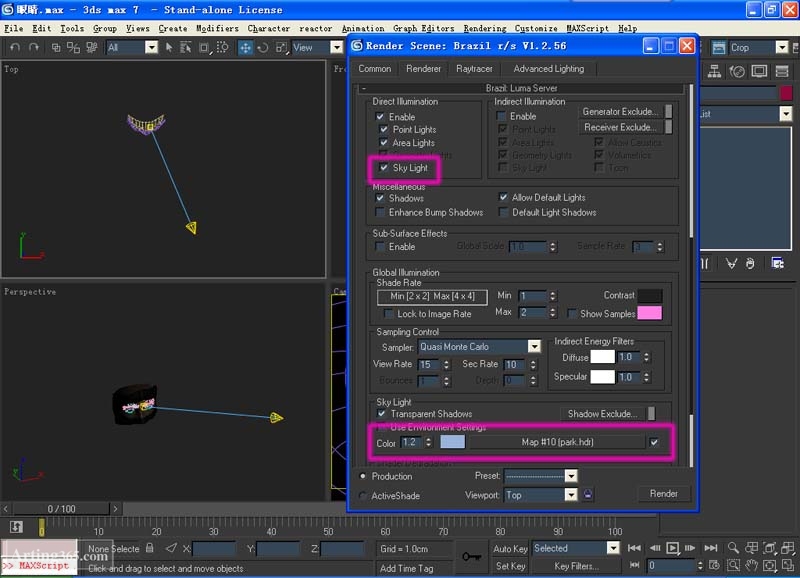Viewport: 800px width, 578px height.
Task: Click Go to Start playback button
Action: [634, 548]
